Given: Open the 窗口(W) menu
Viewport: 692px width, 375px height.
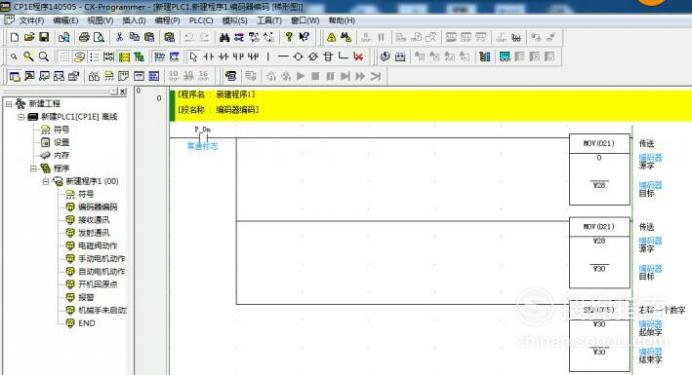Looking at the screenshot, I should 305,20.
